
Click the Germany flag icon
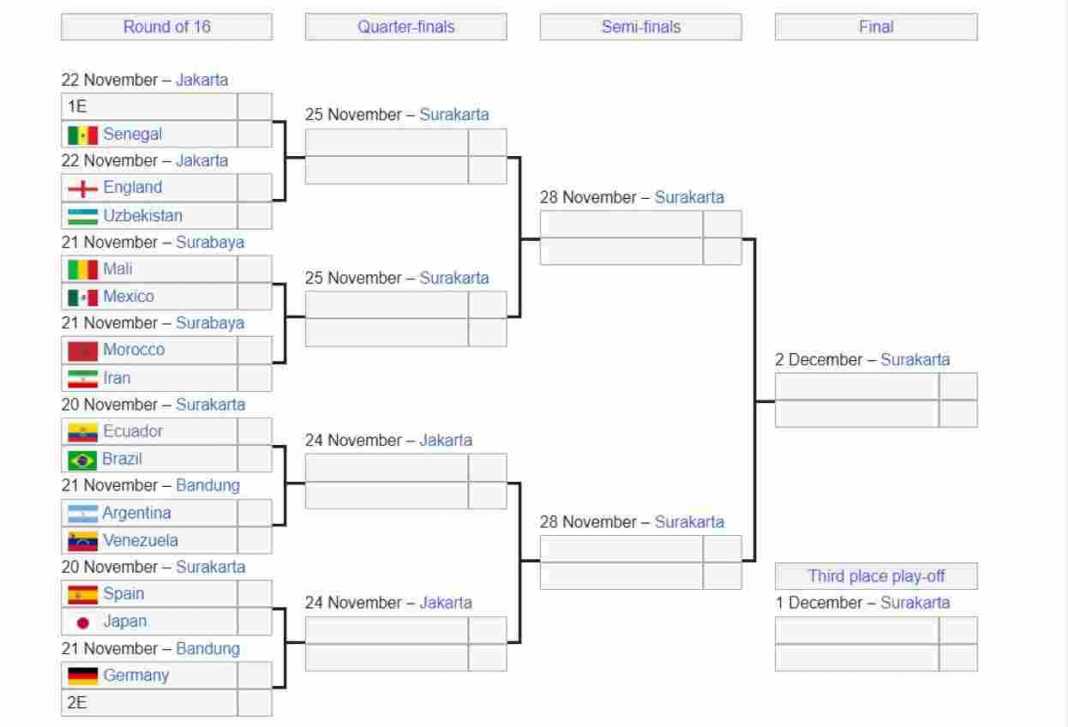click(x=82, y=676)
